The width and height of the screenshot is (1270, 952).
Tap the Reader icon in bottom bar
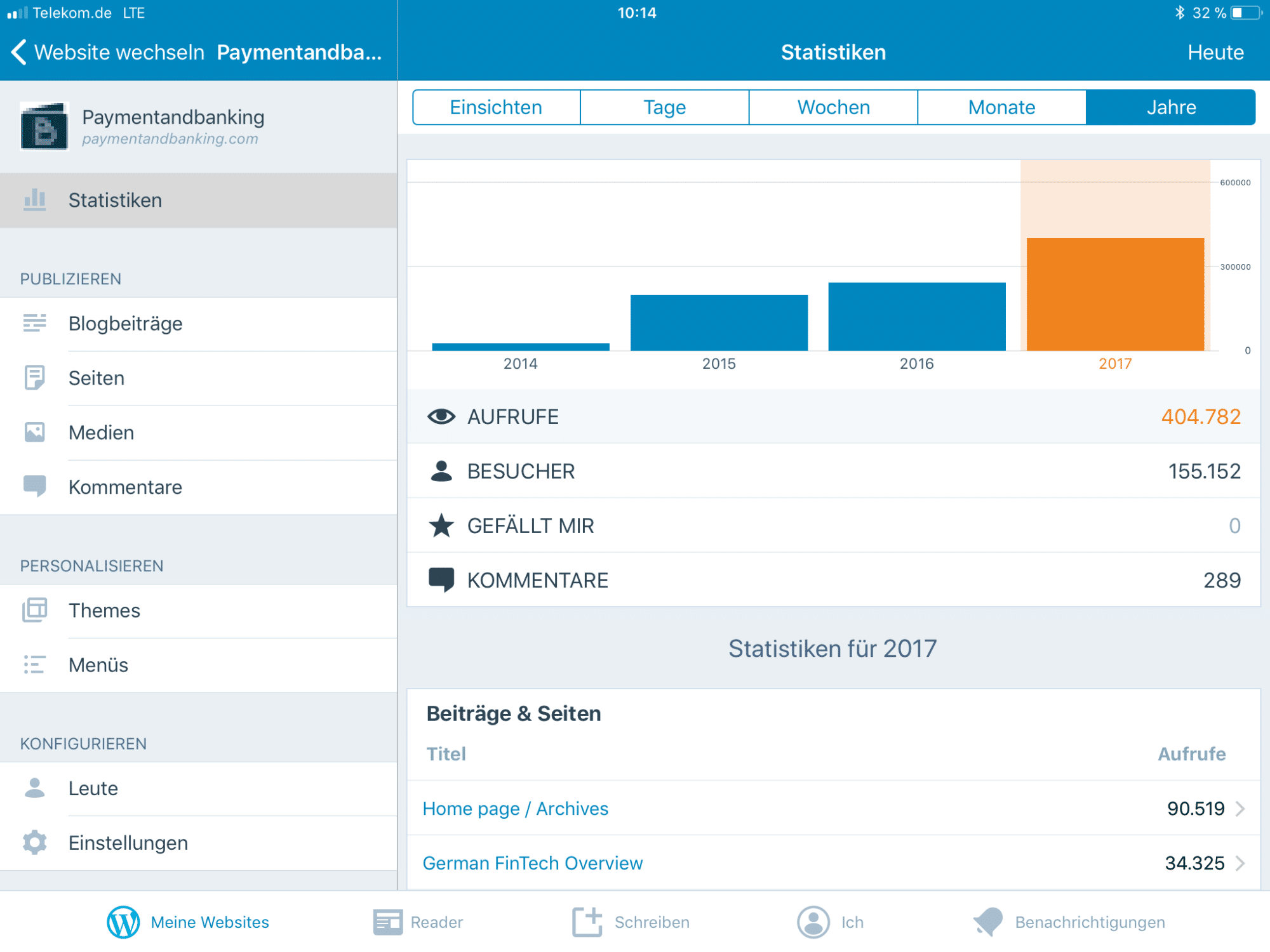tap(387, 922)
